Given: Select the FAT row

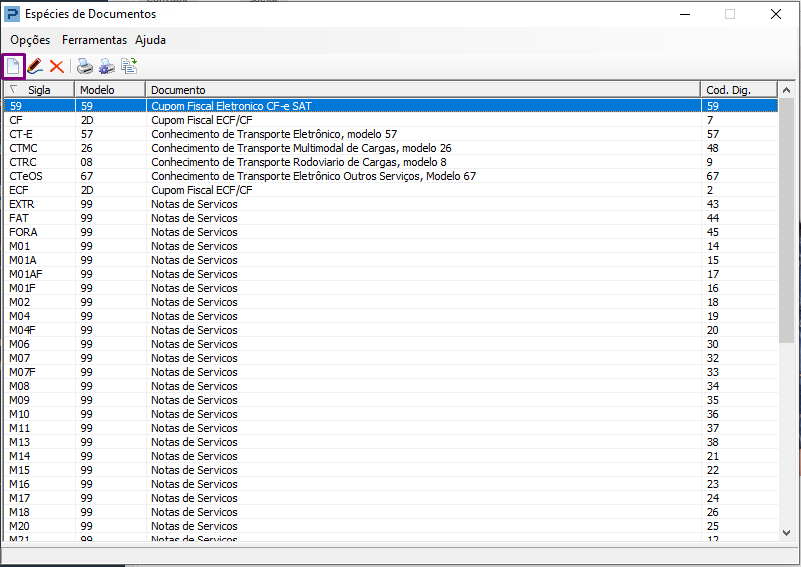Looking at the screenshot, I should pos(391,218).
